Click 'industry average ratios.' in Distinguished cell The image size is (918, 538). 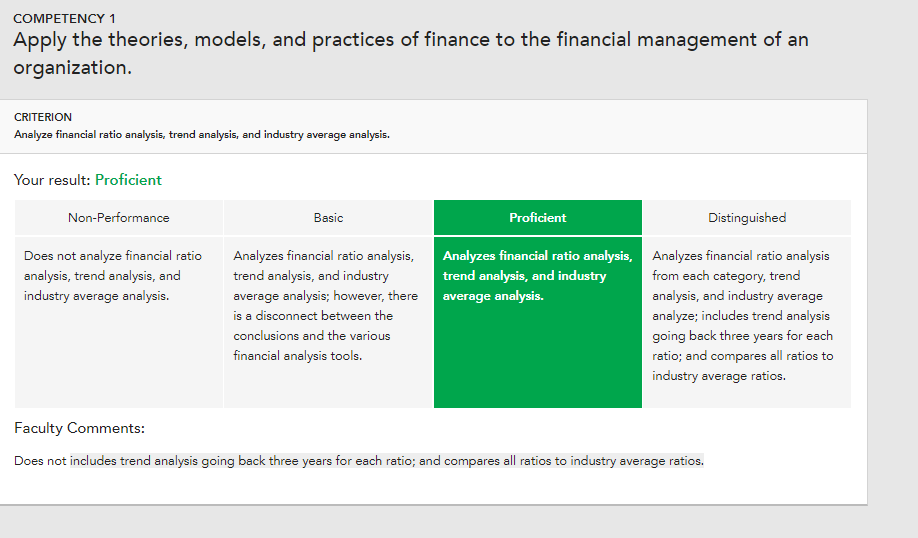click(719, 376)
